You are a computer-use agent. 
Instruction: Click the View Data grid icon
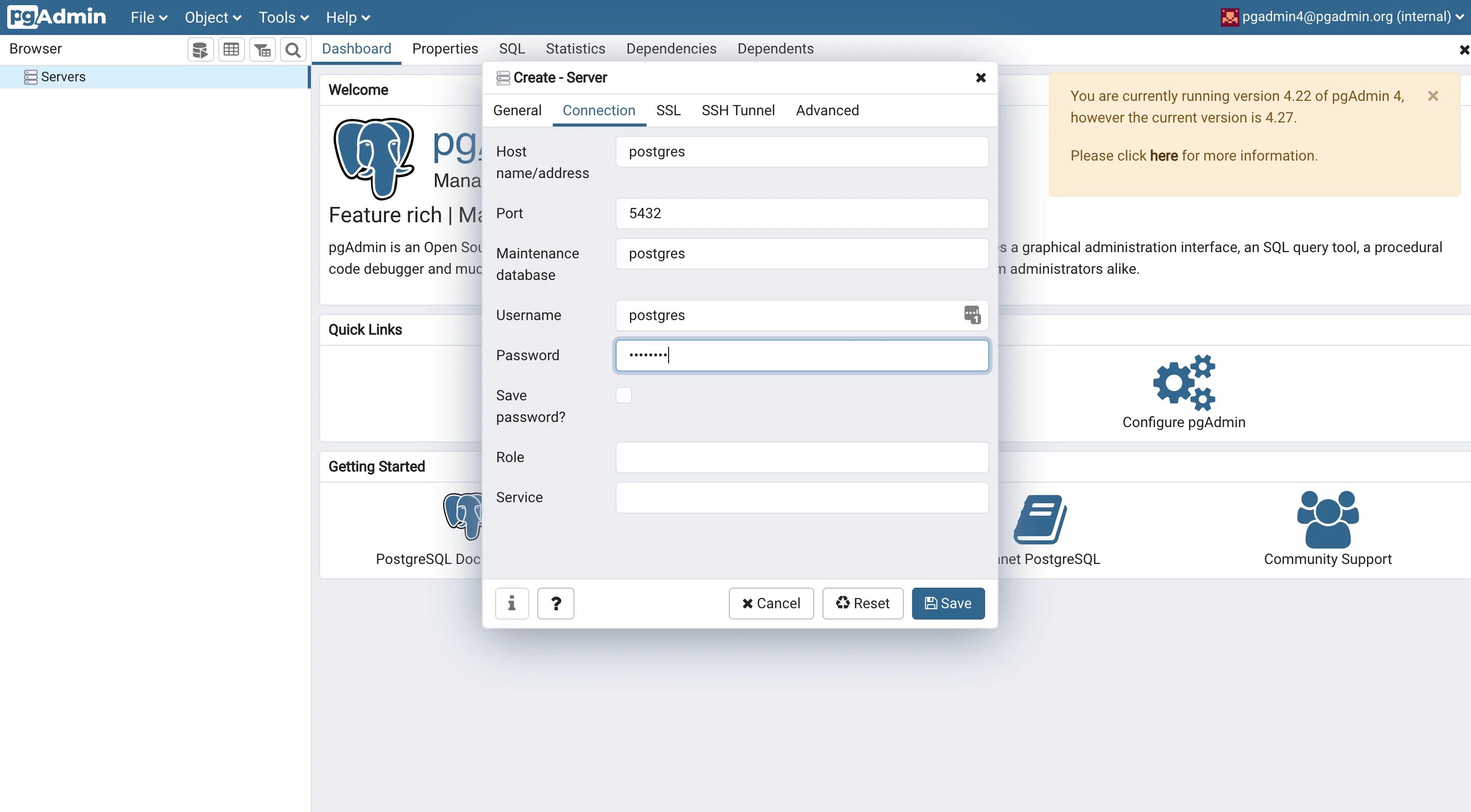point(231,50)
